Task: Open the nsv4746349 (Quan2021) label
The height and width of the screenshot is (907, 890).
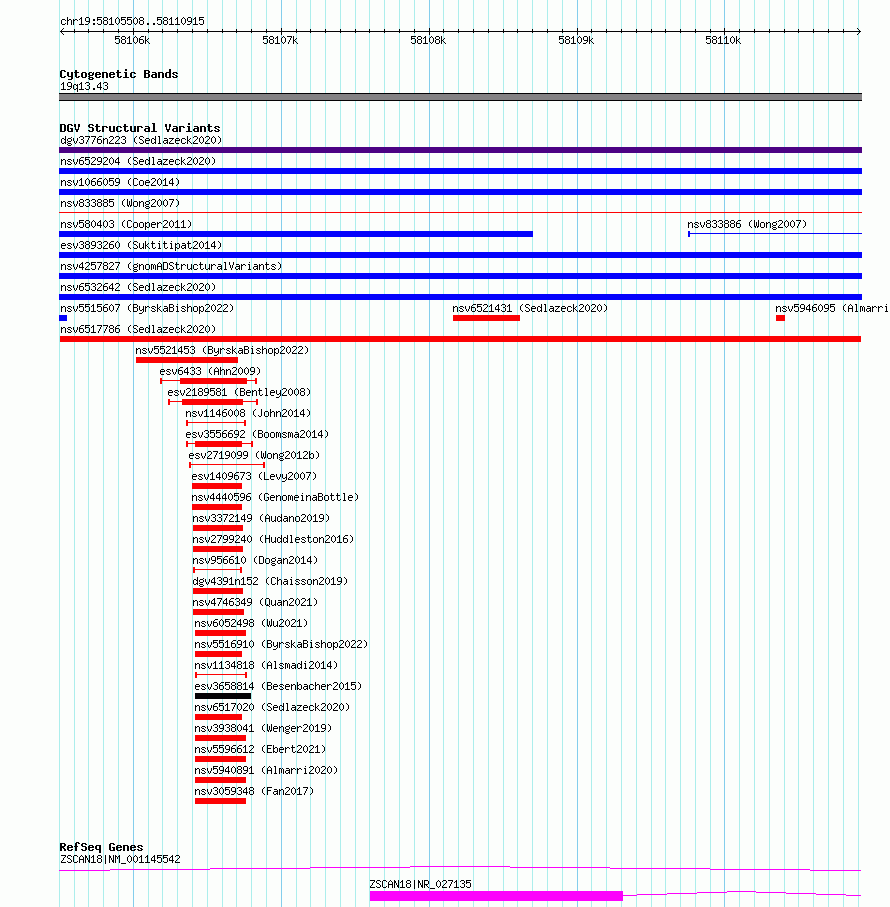Action: point(255,602)
